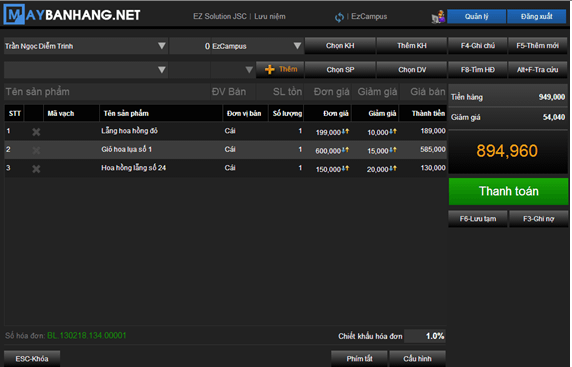Open the Quản lý tab
This screenshot has height=367, width=572.
coord(476,16)
